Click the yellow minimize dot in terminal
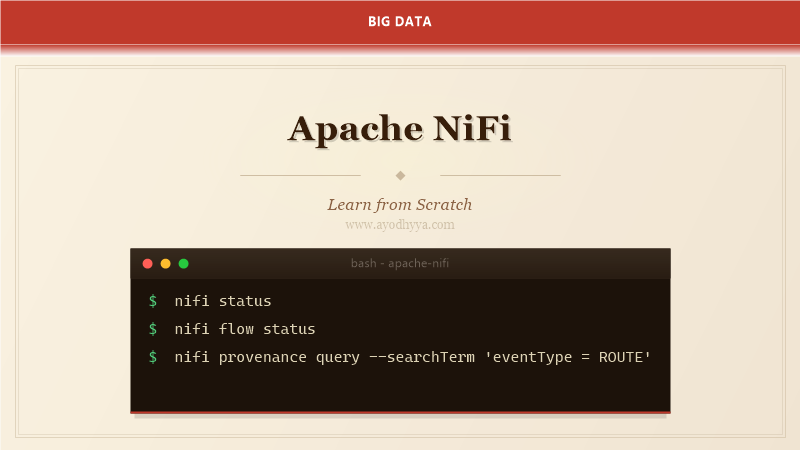The height and width of the screenshot is (450, 800). coord(165,264)
